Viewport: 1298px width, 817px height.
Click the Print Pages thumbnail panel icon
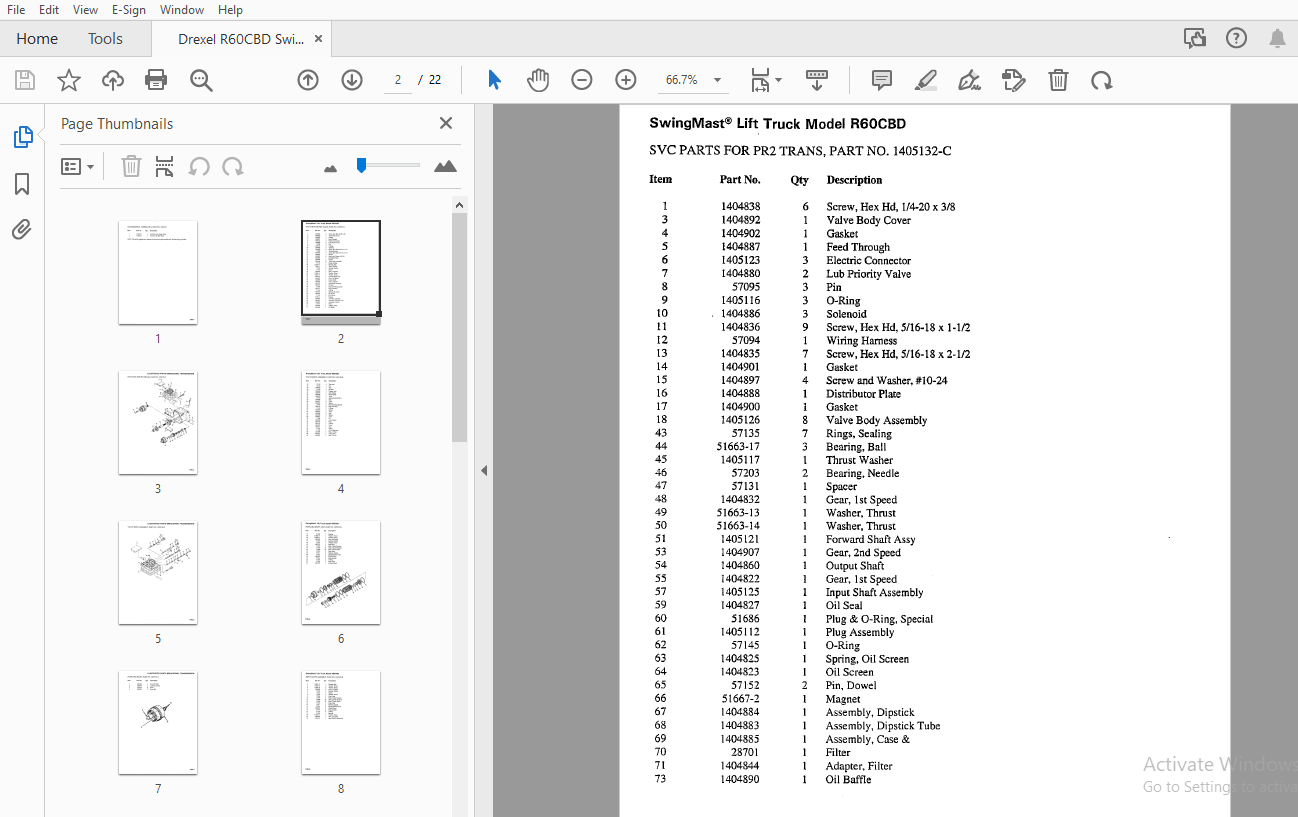click(x=164, y=166)
